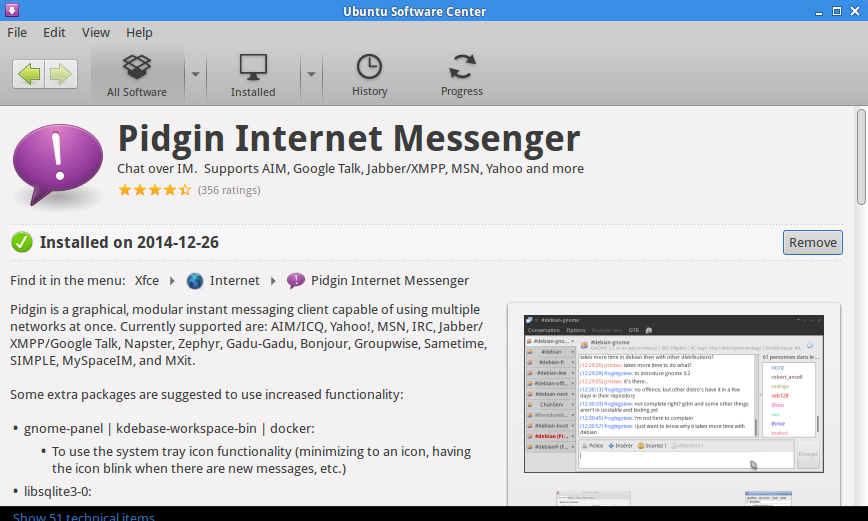868x521 pixels.
Task: Click the window menu icon in title bar
Action: tap(12, 10)
